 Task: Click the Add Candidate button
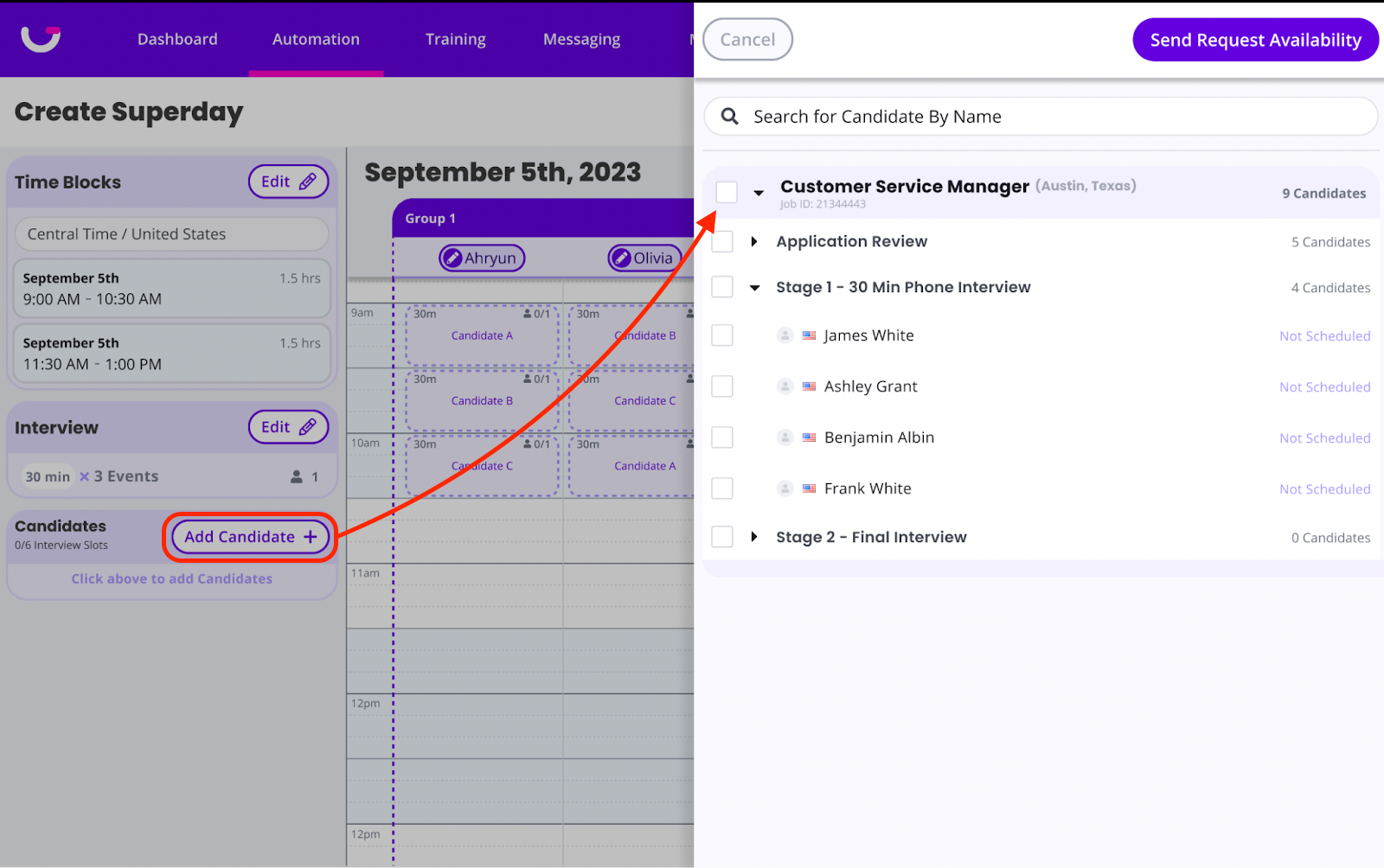pyautogui.click(x=251, y=537)
